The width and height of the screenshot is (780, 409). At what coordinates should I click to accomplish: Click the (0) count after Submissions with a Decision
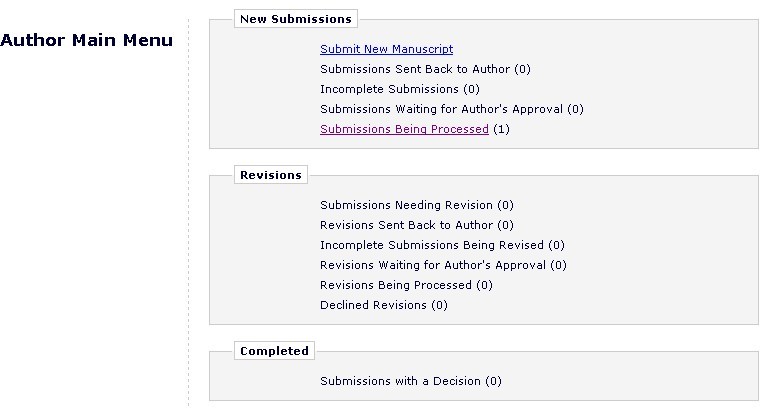point(493,381)
